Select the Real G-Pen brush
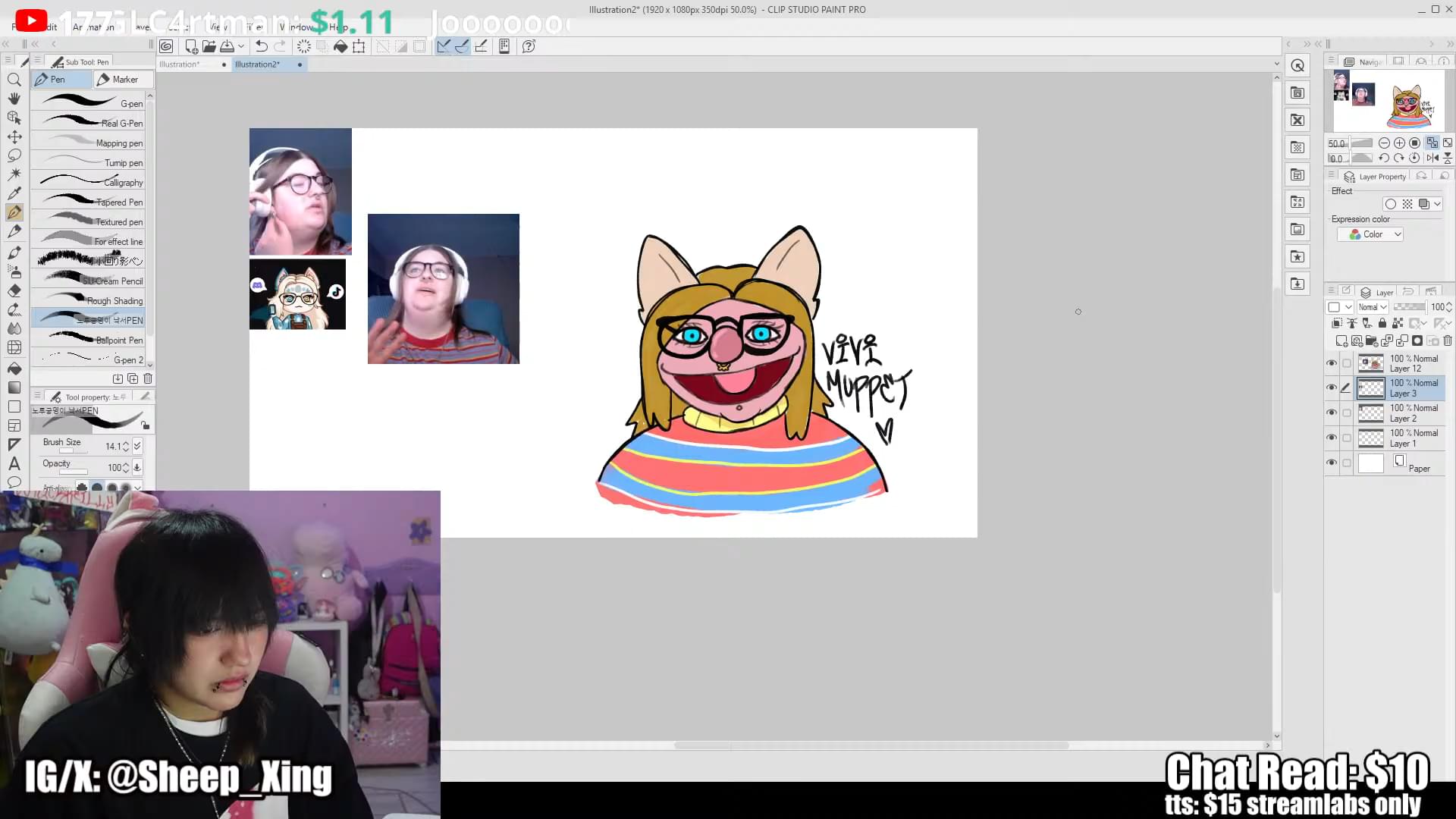The height and width of the screenshot is (819, 1456). tap(91, 123)
